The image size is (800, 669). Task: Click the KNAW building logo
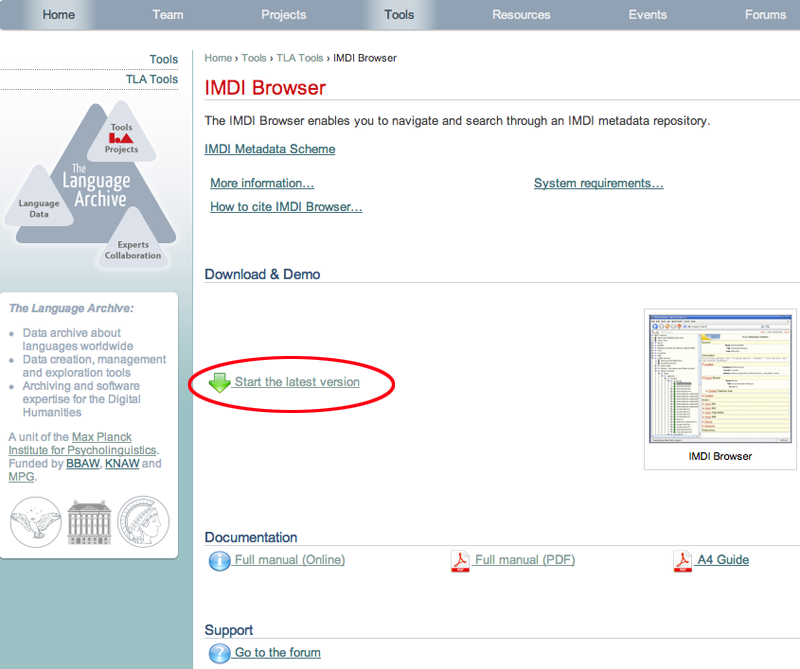(x=89, y=522)
